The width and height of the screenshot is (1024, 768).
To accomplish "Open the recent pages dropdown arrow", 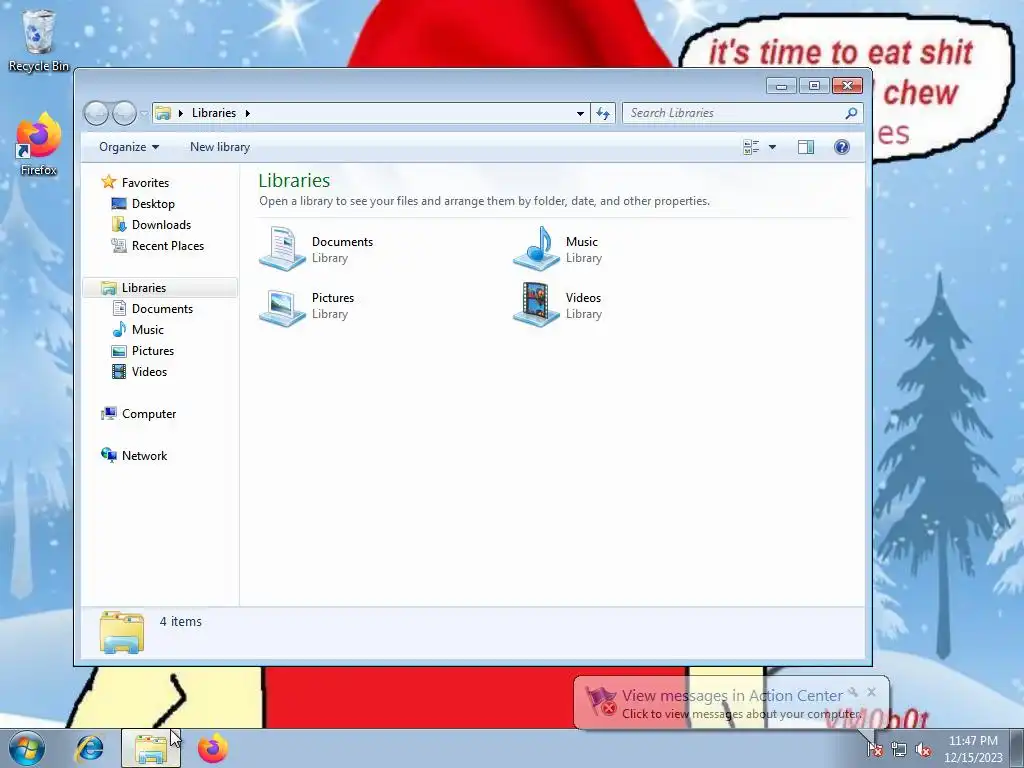I will coord(144,114).
